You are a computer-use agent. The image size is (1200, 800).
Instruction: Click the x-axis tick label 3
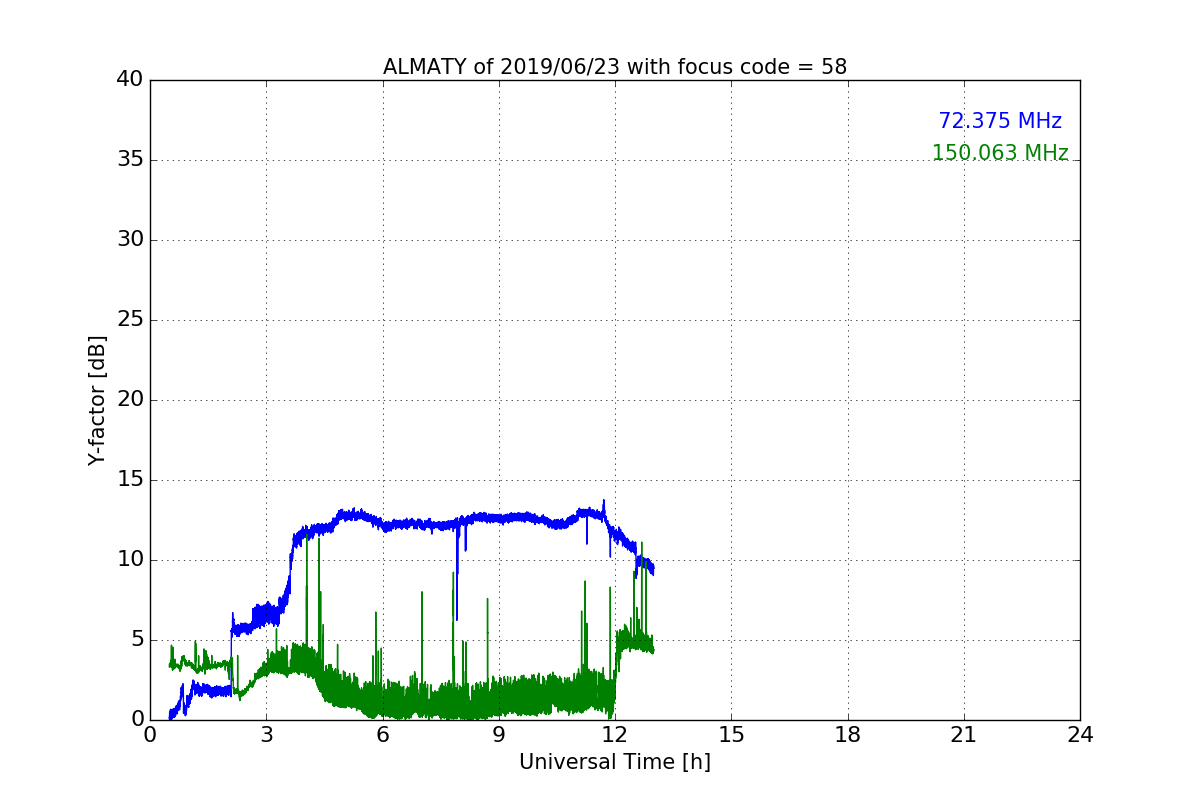point(266,734)
